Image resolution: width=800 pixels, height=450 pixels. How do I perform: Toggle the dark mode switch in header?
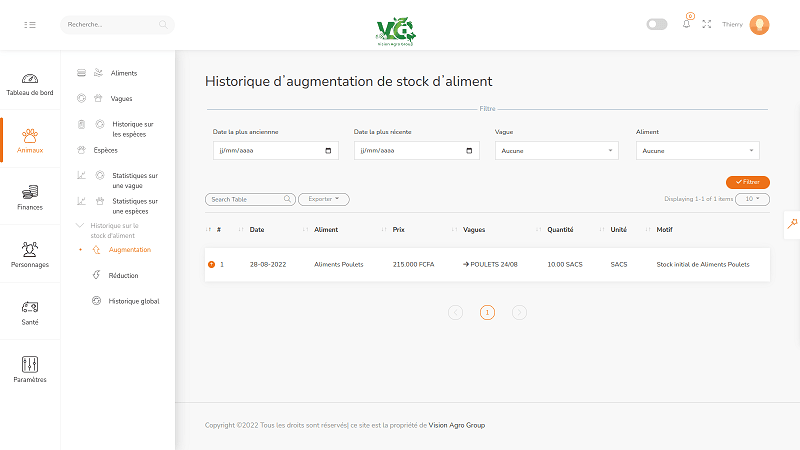tap(657, 24)
